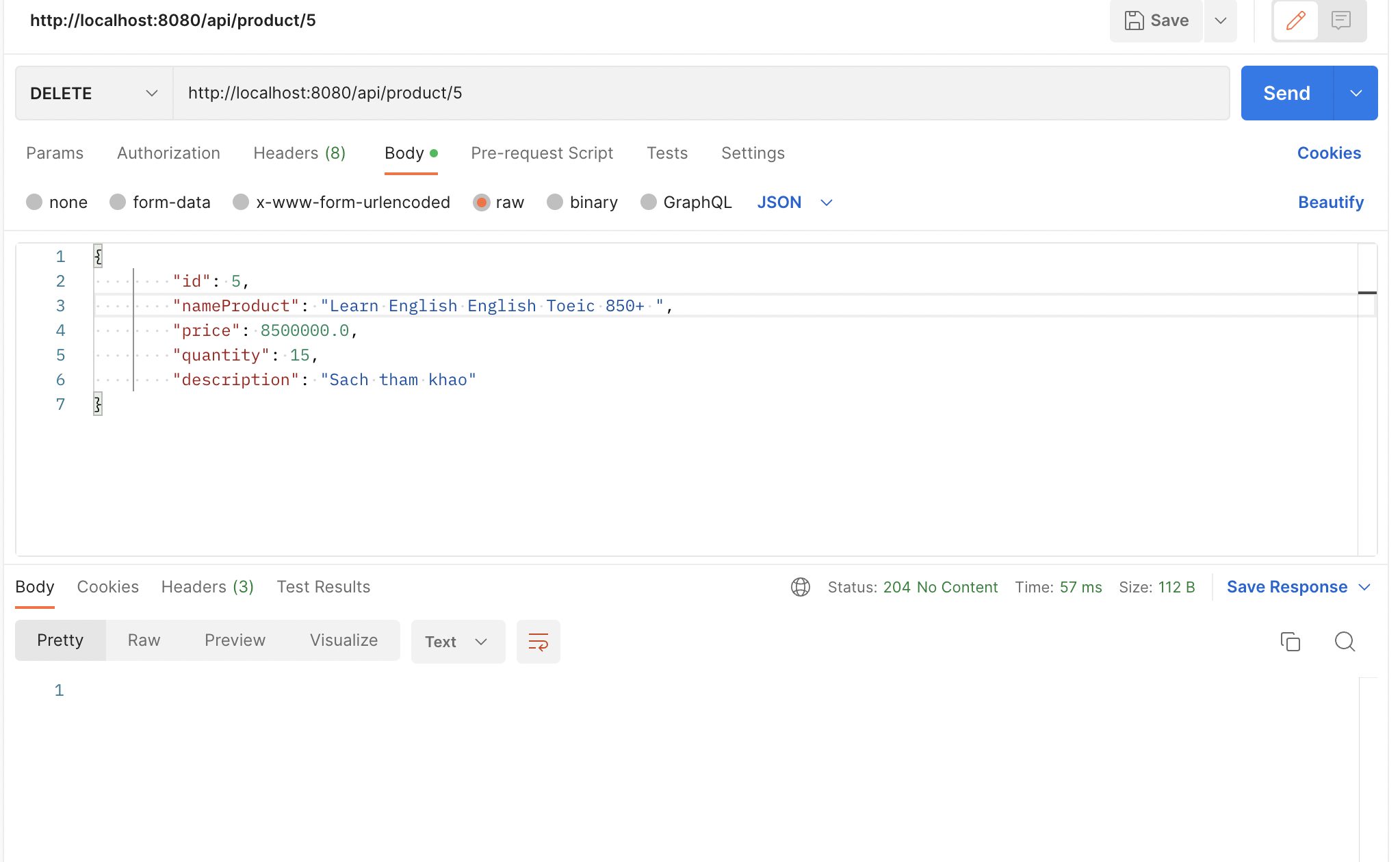This screenshot has height=862, width=1400.
Task: Open the Save options chevron
Action: [1221, 21]
